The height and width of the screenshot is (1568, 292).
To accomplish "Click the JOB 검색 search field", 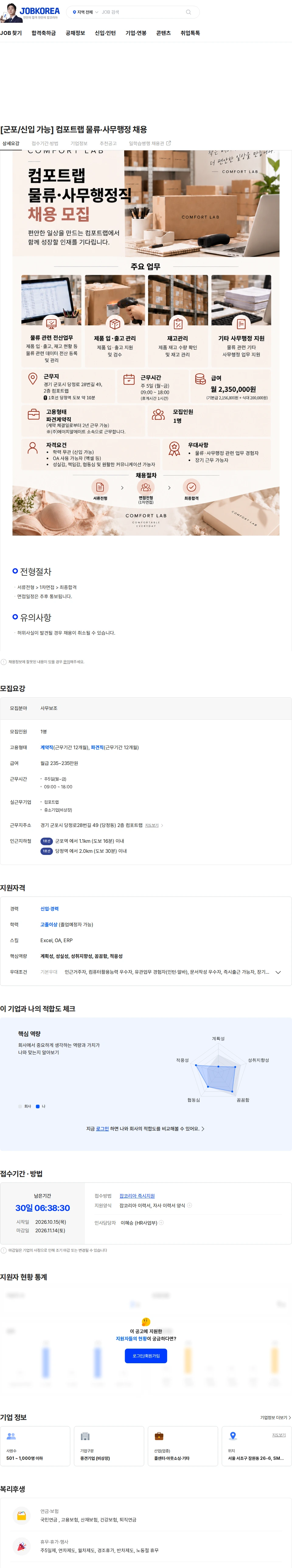I will tap(141, 12).
